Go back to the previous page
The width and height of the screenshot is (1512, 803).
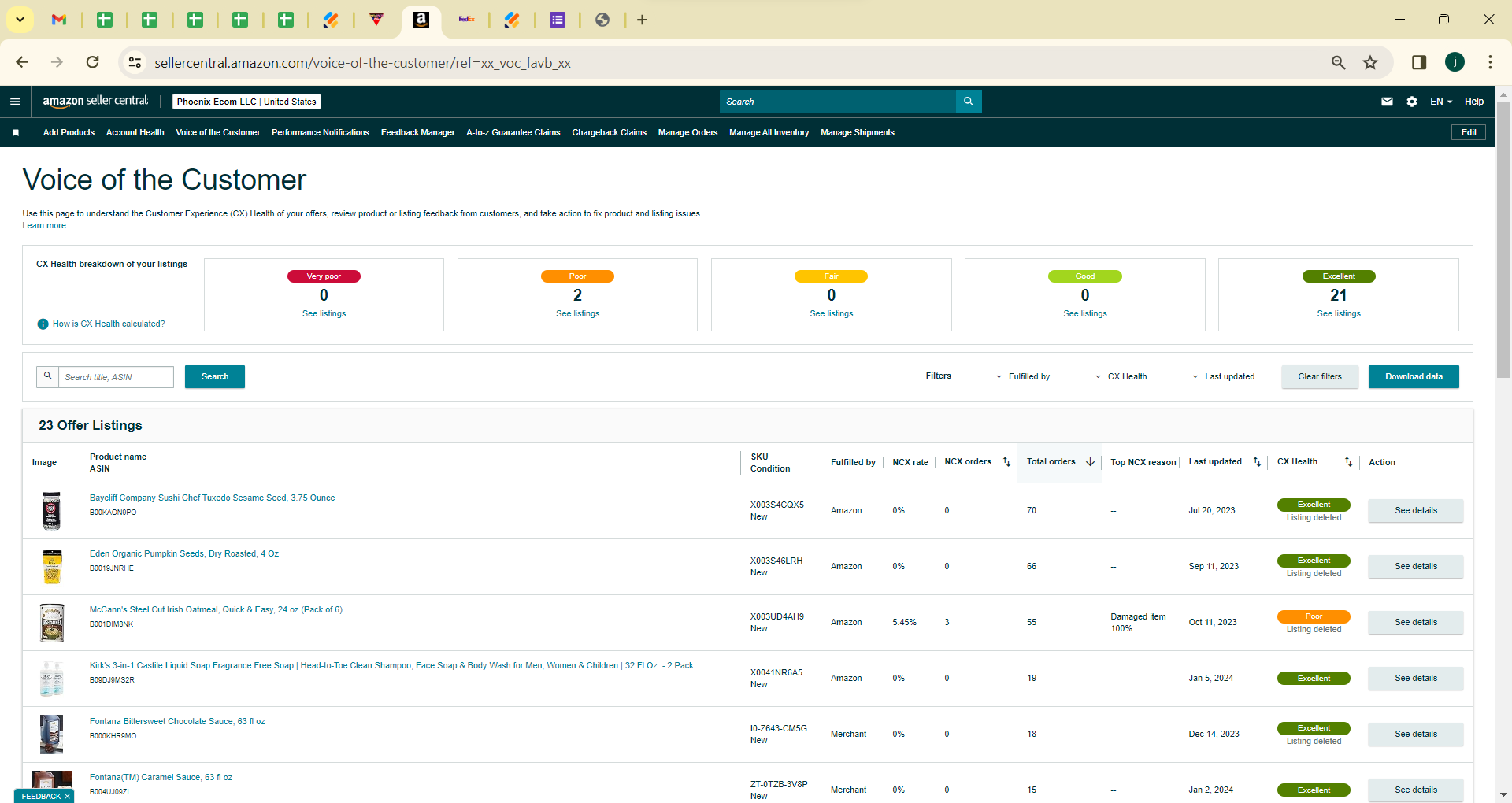(x=22, y=62)
